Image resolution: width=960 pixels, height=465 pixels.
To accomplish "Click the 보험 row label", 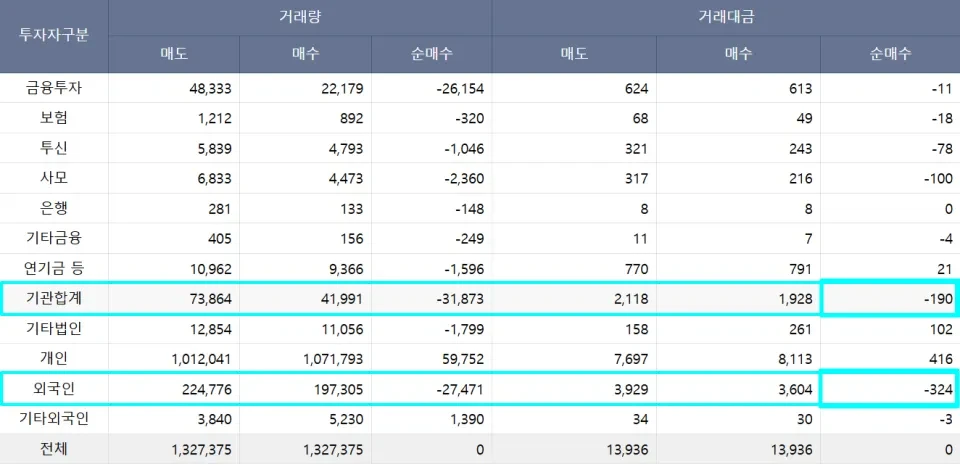I will coord(54,118).
